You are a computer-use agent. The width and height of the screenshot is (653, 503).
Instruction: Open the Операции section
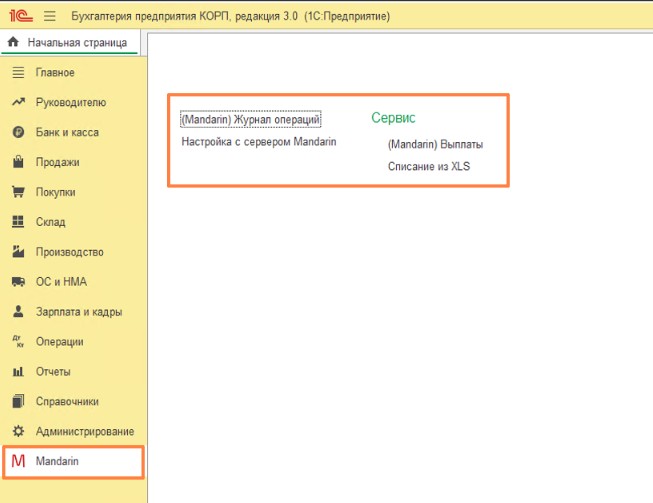coord(60,342)
